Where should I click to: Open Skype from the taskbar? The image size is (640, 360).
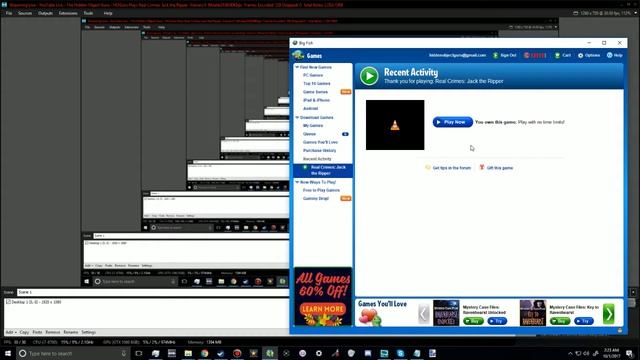400,353
